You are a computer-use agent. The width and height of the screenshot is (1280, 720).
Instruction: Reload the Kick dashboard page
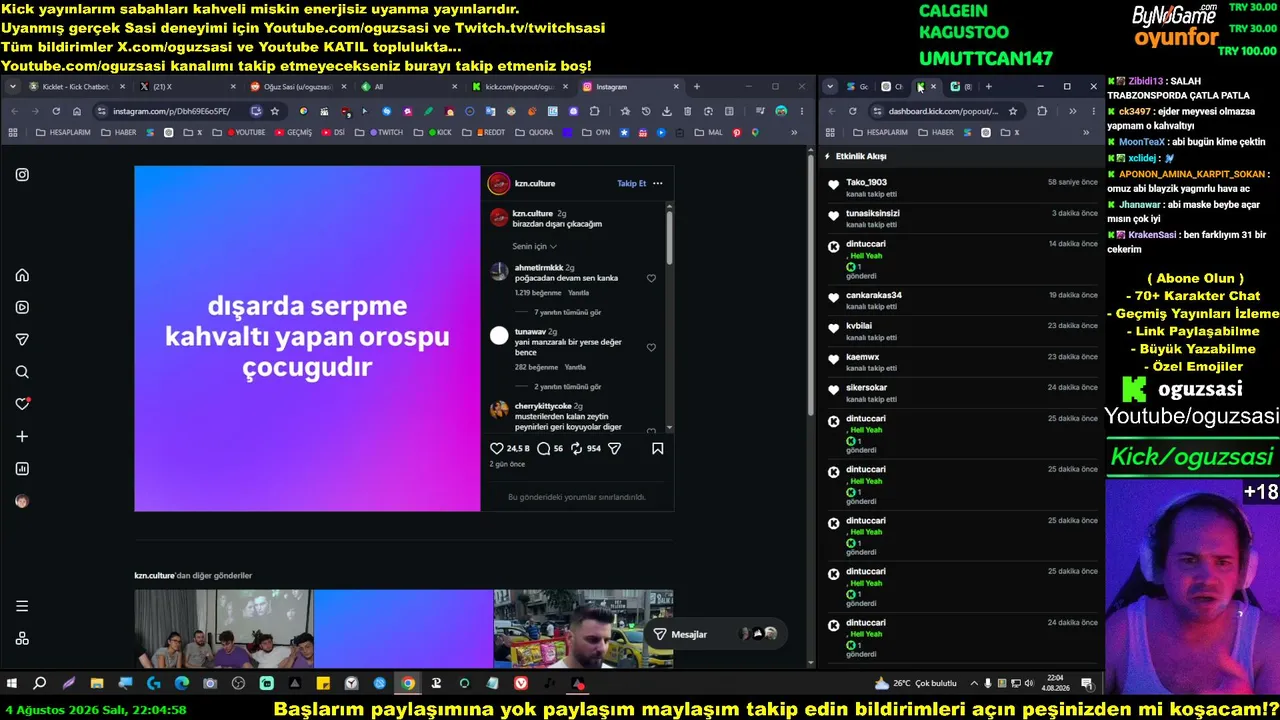[x=852, y=111]
